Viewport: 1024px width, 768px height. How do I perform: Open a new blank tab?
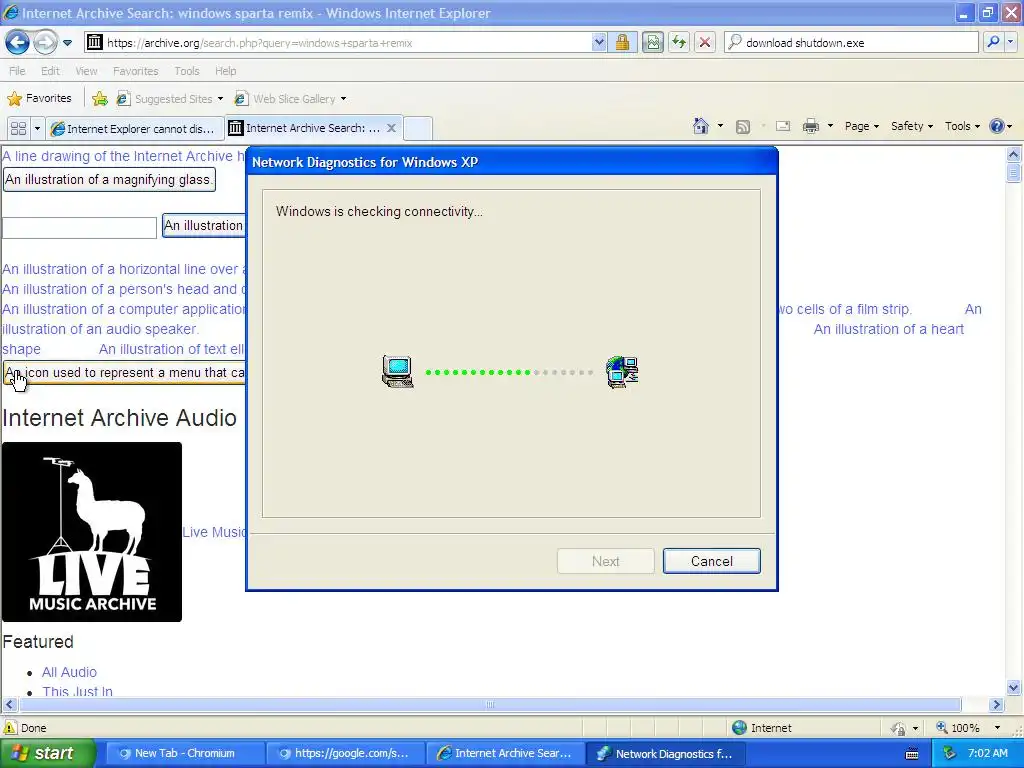(417, 129)
